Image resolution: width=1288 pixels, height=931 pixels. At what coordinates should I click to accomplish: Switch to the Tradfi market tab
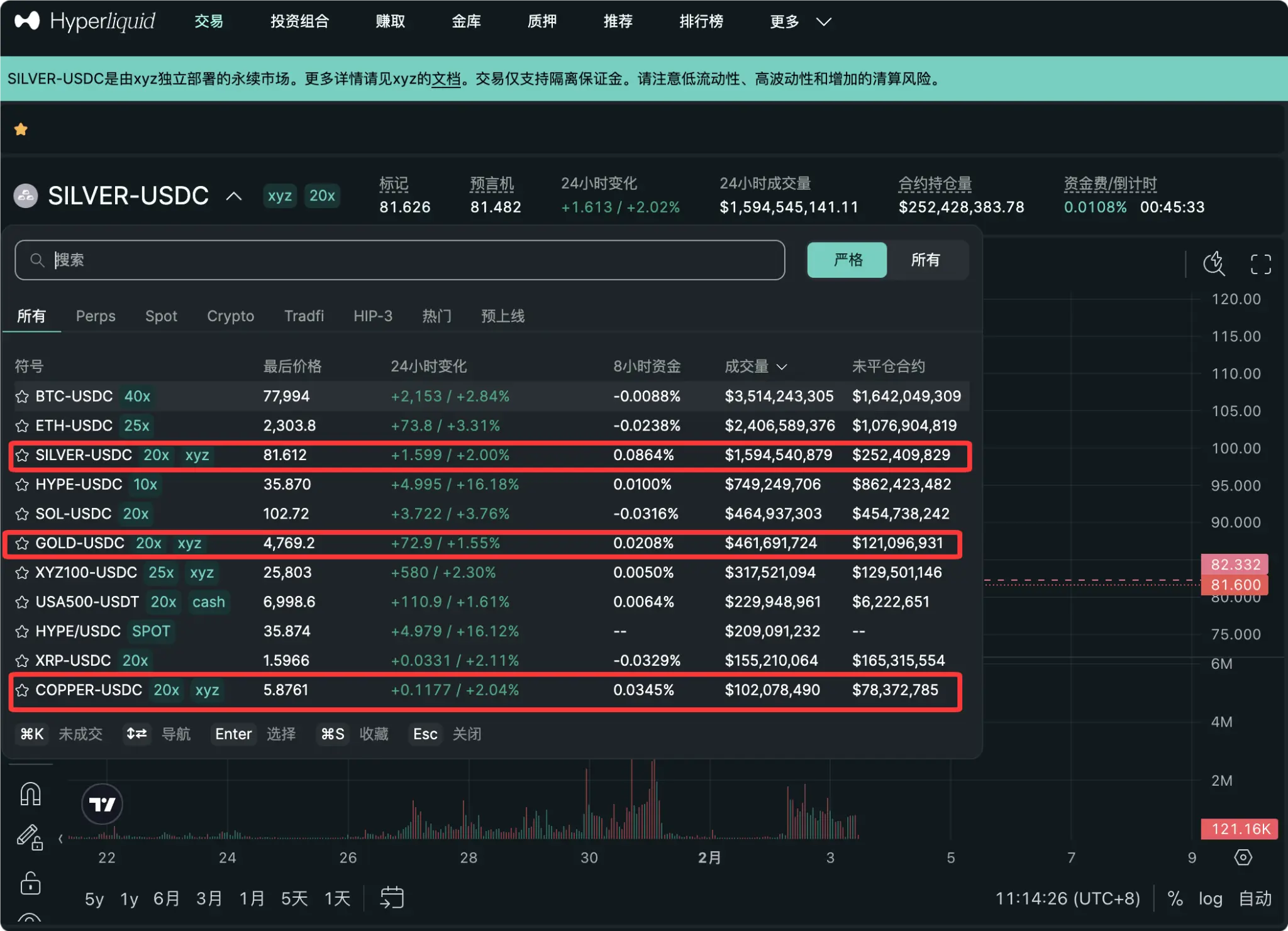(x=304, y=316)
